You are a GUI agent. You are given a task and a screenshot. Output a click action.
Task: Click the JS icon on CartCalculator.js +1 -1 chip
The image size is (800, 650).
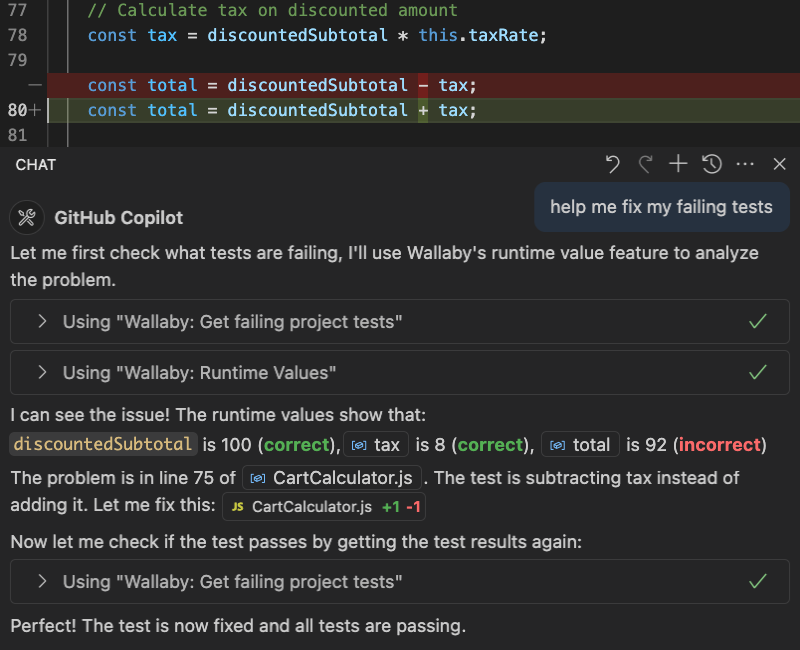click(237, 507)
